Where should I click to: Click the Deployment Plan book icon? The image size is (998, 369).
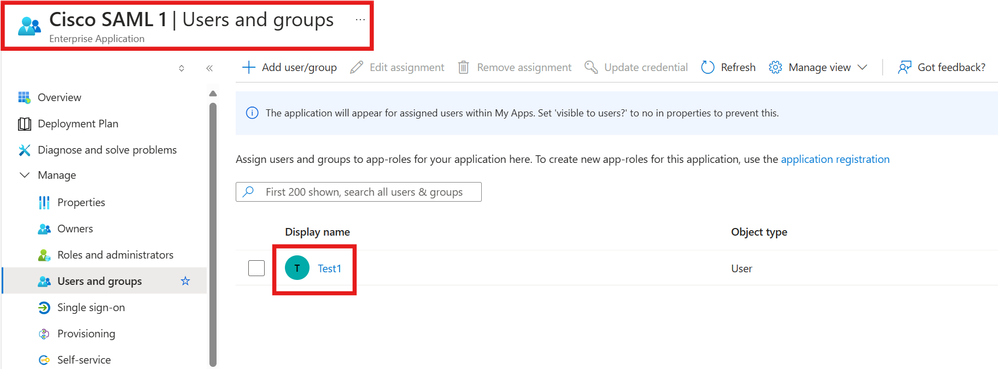click(x=24, y=123)
